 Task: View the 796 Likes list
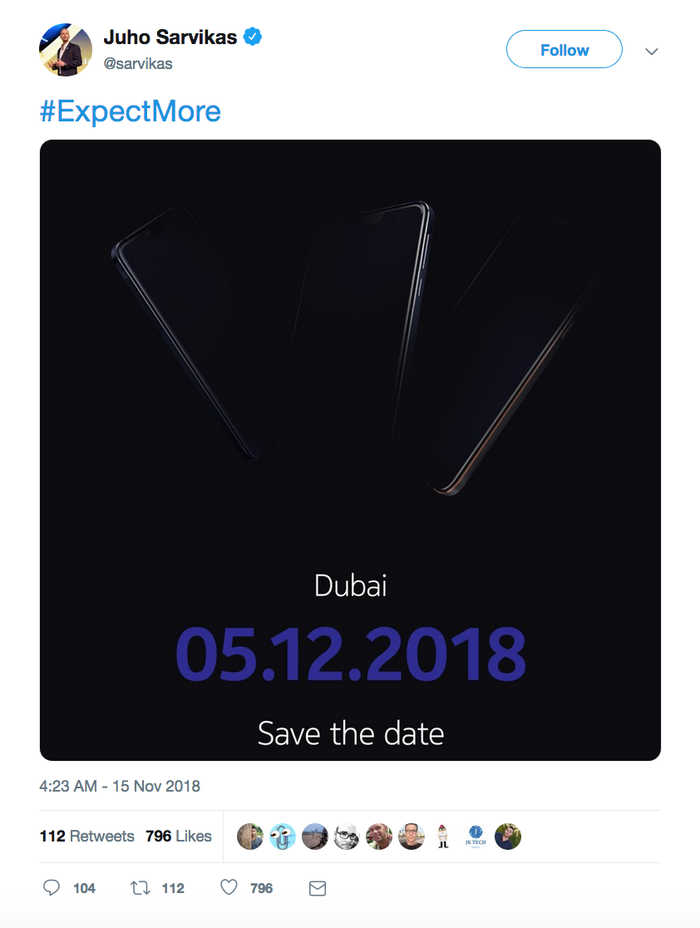point(179,836)
